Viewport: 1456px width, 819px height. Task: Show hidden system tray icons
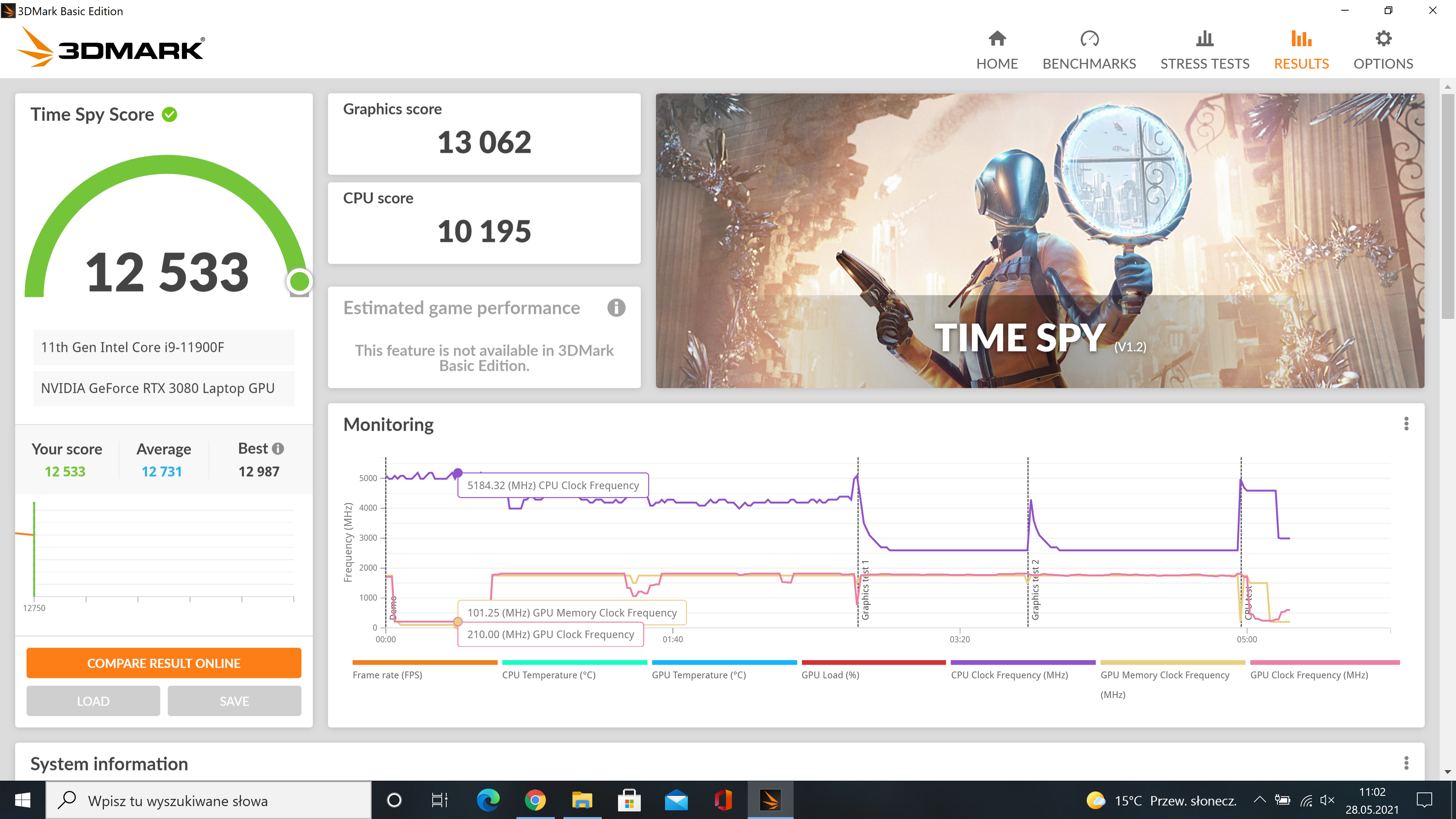pyautogui.click(x=1259, y=800)
